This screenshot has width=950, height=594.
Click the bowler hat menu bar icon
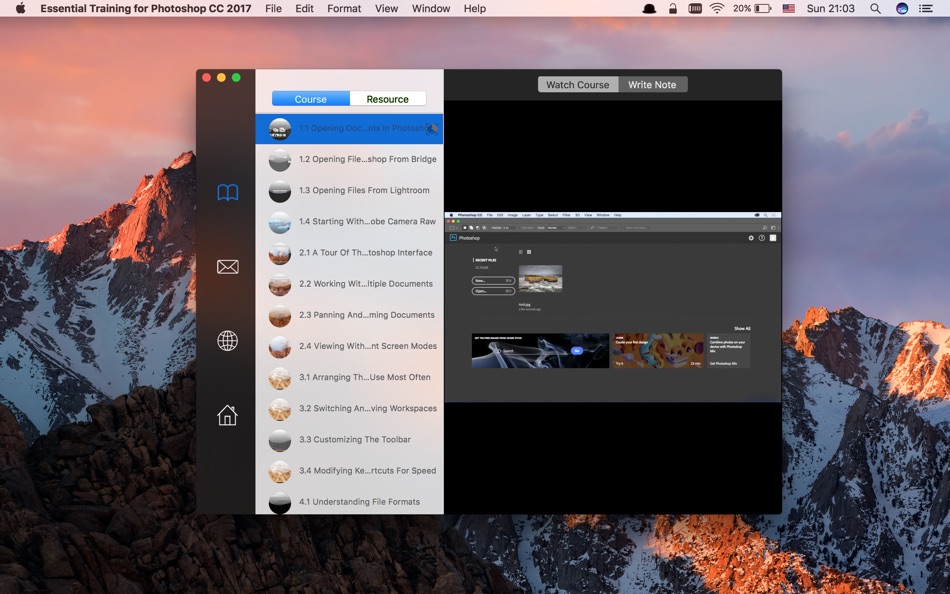649,8
